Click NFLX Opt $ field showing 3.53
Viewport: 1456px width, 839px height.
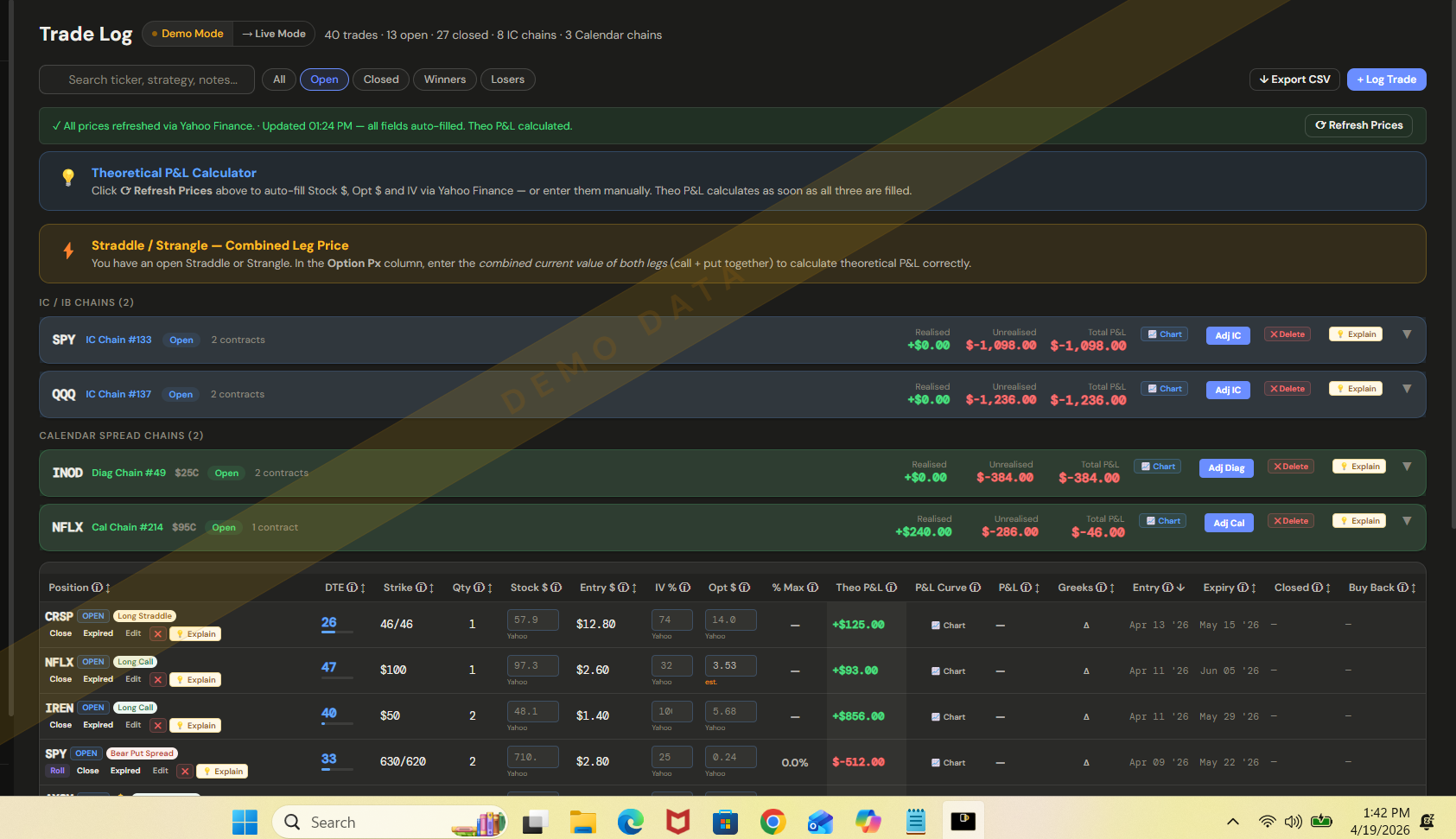pos(731,665)
